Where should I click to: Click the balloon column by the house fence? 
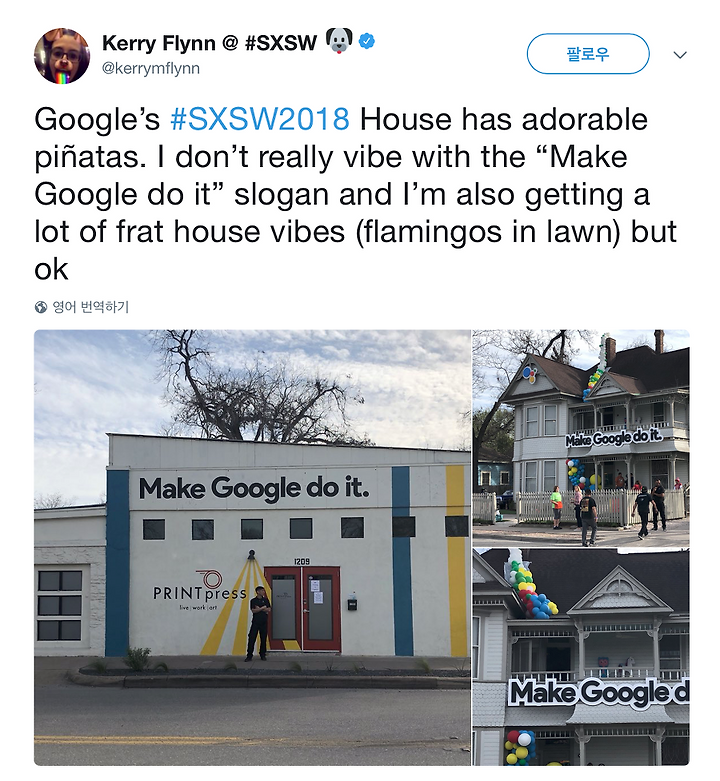[x=577, y=475]
